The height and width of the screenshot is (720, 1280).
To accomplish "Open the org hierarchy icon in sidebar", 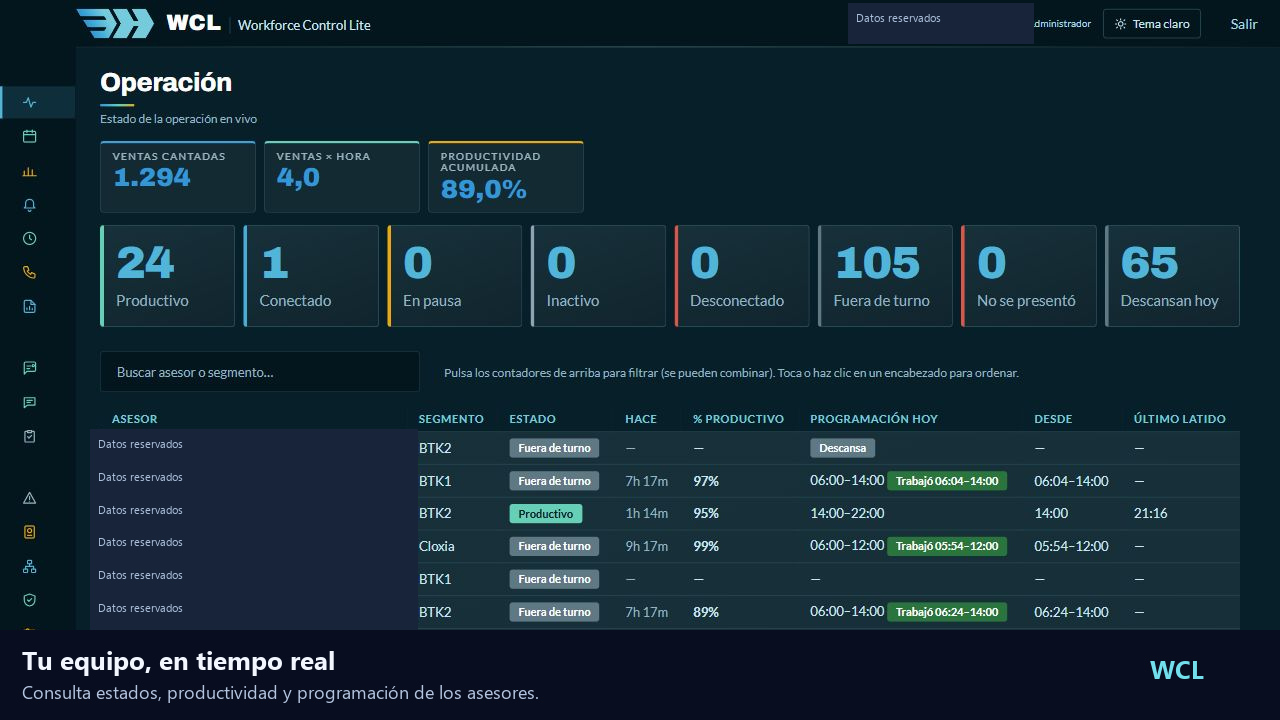I will coord(29,567).
